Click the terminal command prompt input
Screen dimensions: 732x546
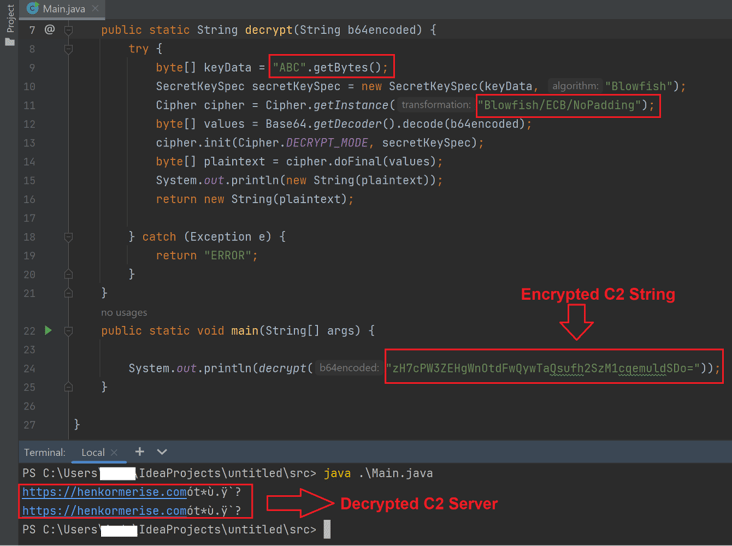327,530
